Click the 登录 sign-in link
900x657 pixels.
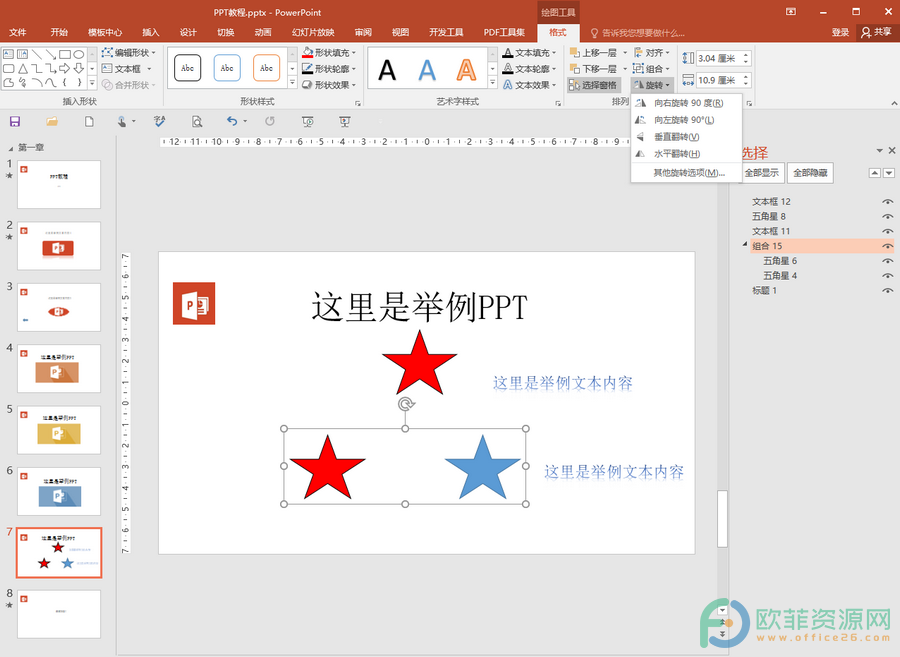point(840,33)
